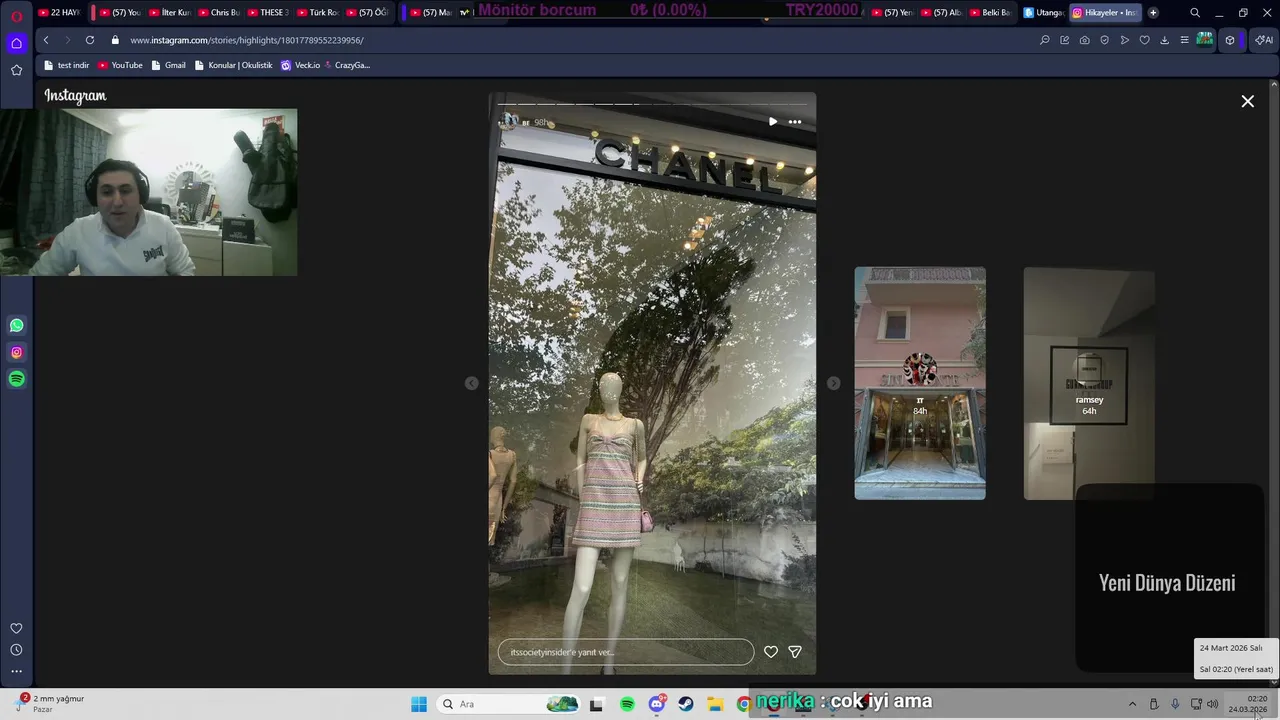Focus the story reply input field

click(x=626, y=652)
